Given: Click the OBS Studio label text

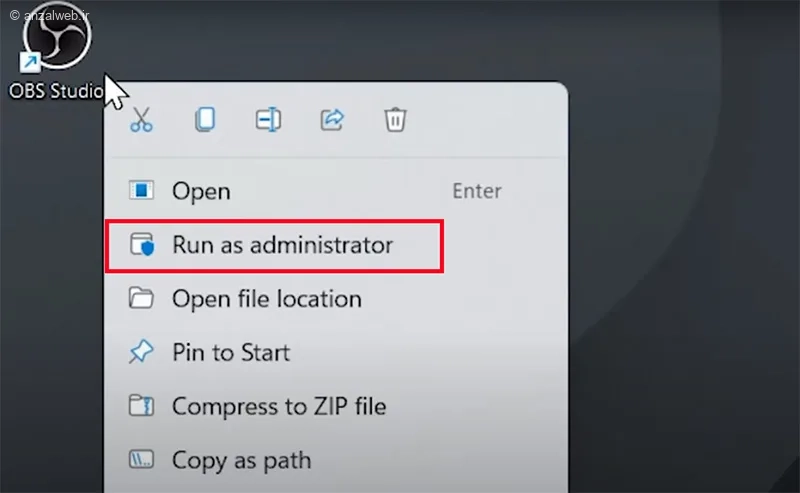Looking at the screenshot, I should [56, 91].
